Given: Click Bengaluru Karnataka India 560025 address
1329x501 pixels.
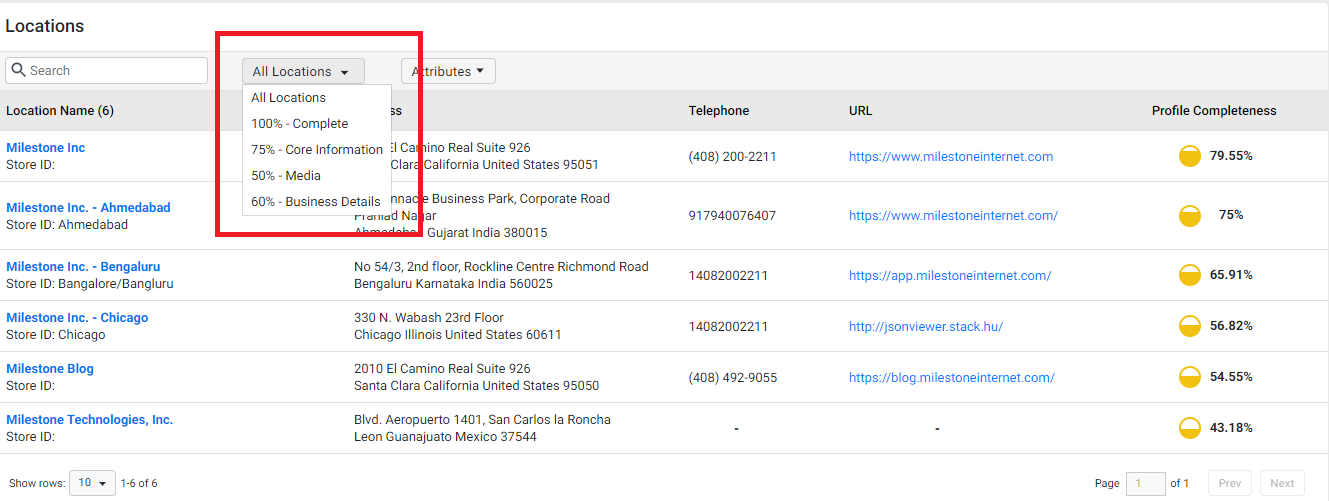Looking at the screenshot, I should (454, 284).
